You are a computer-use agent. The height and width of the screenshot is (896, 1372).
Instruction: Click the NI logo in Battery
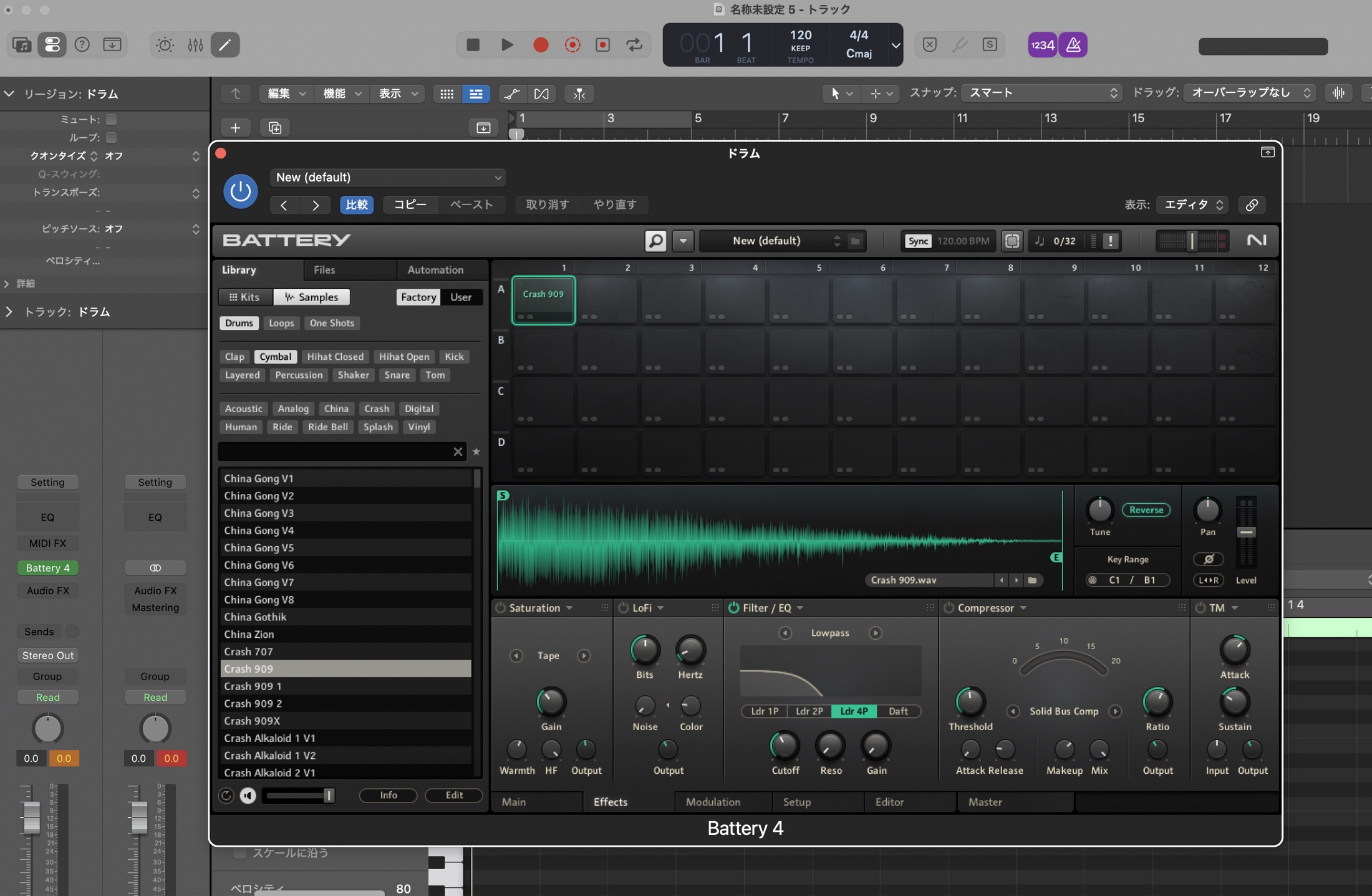(x=1256, y=240)
